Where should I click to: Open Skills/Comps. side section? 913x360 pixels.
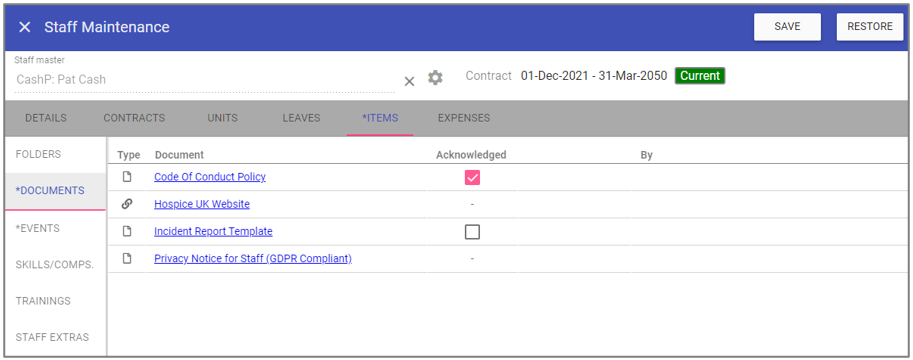(55, 264)
